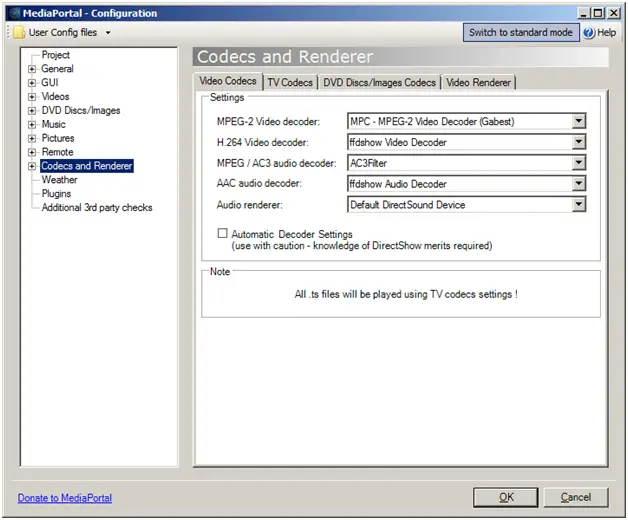Open the Donate to MediaPortal link
The height and width of the screenshot is (520, 628).
click(65, 498)
